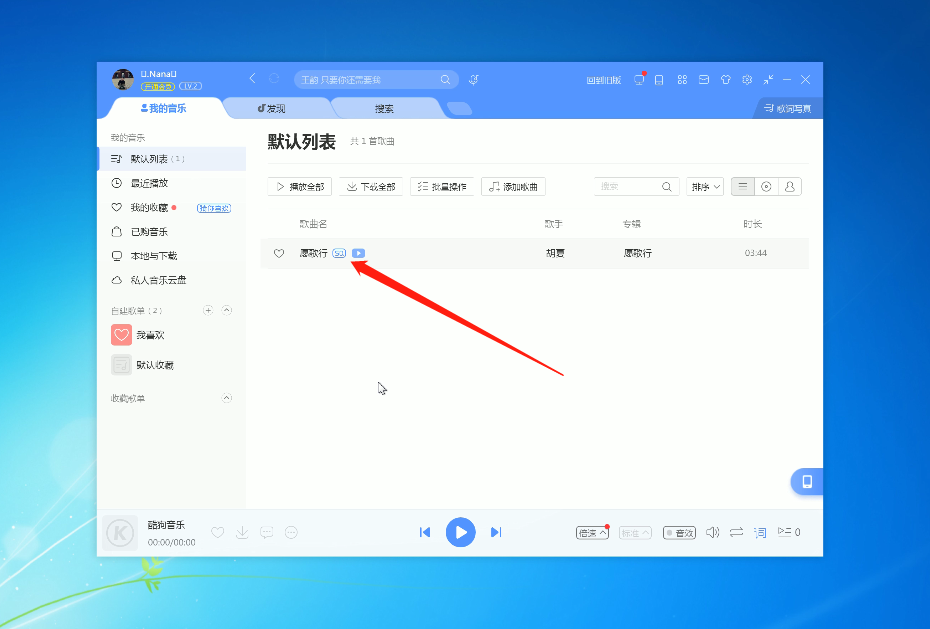Click the small blank tab after 搜索
Viewport: 930px width, 629px height.
tap(459, 108)
